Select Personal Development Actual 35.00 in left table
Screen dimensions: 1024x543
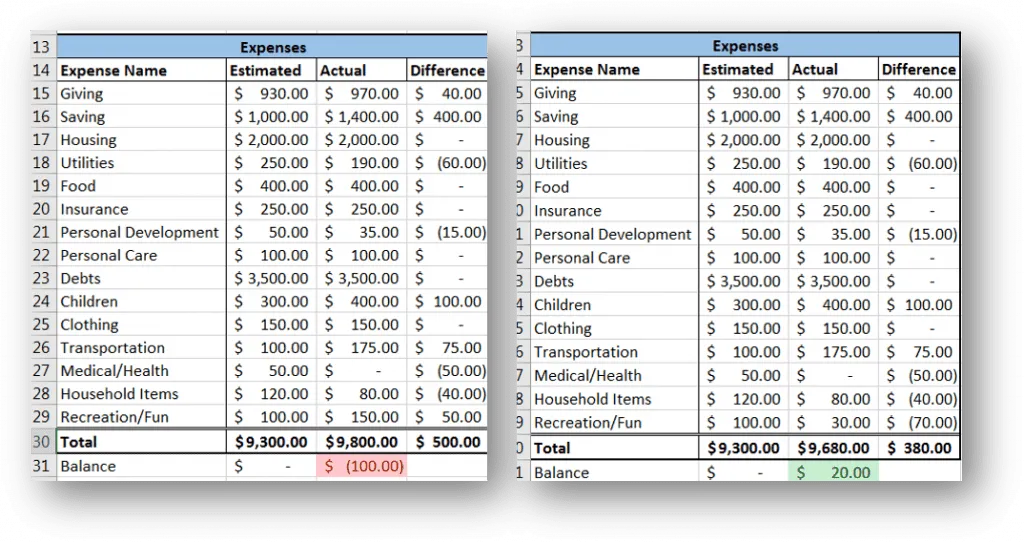coord(361,232)
